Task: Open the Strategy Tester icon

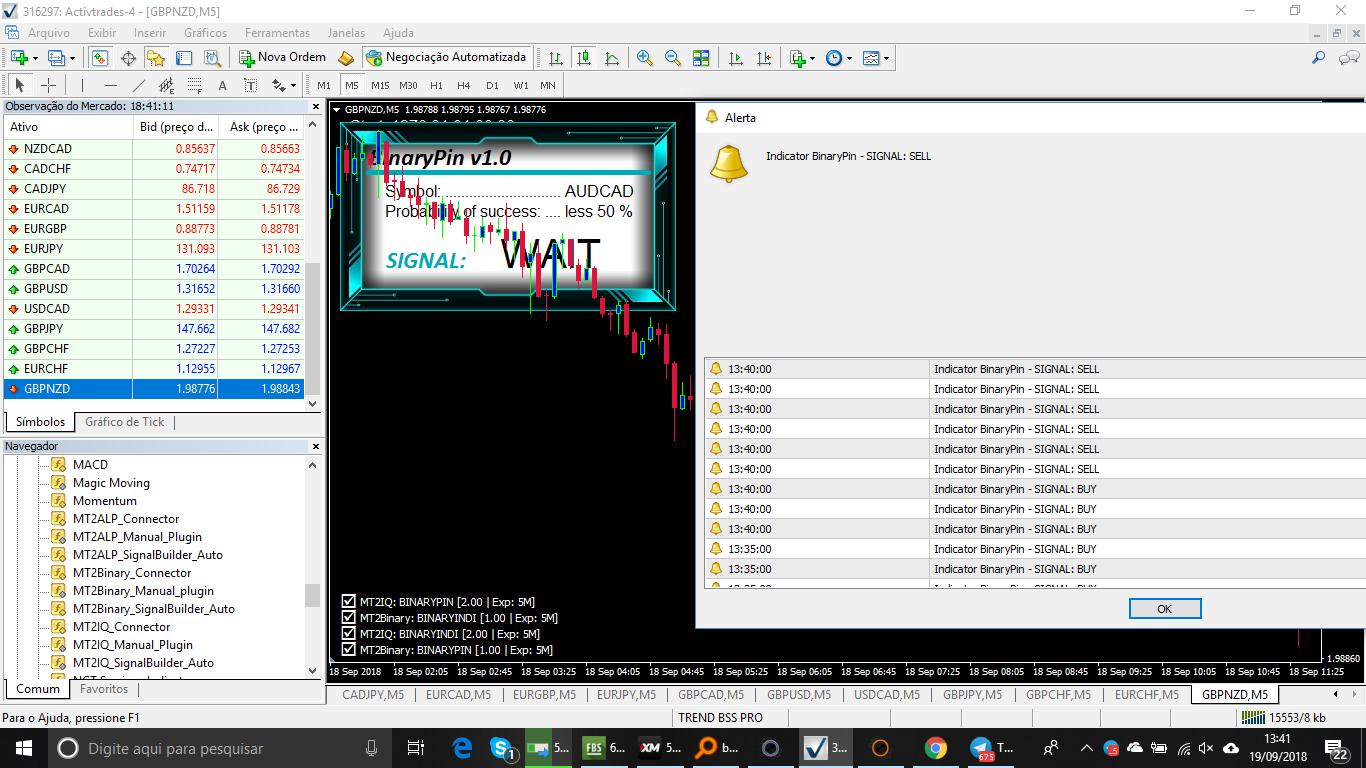Action: [212, 58]
